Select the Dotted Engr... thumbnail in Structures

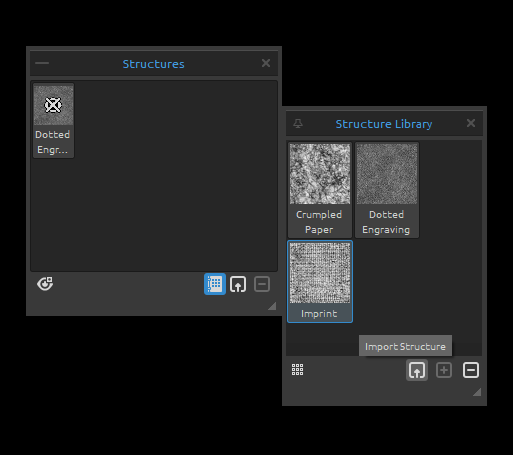pos(53,120)
